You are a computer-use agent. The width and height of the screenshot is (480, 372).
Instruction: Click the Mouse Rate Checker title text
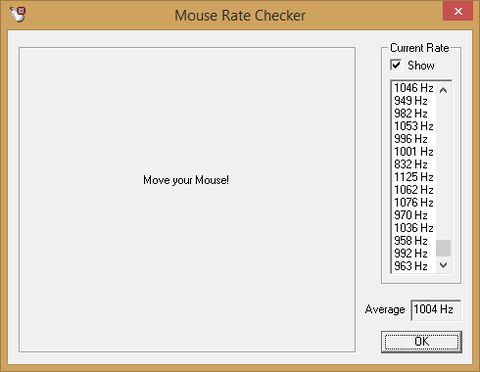click(x=240, y=15)
